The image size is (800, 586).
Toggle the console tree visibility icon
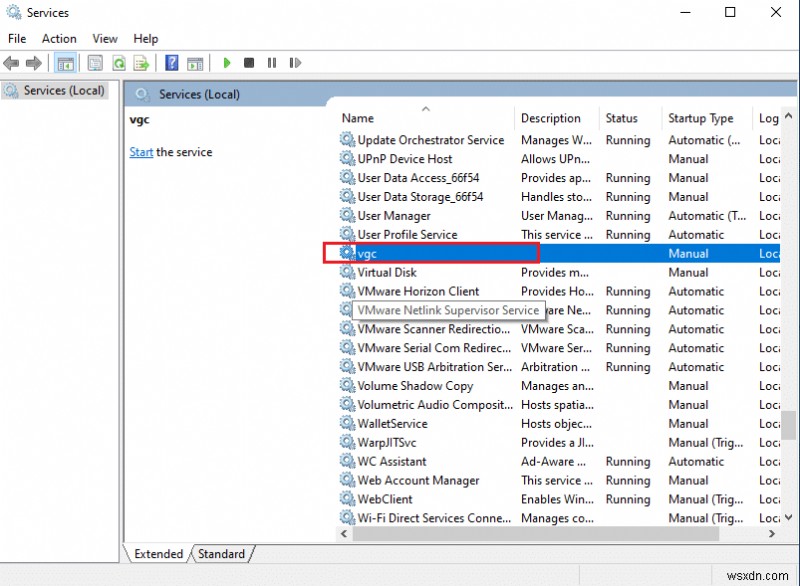[64, 63]
